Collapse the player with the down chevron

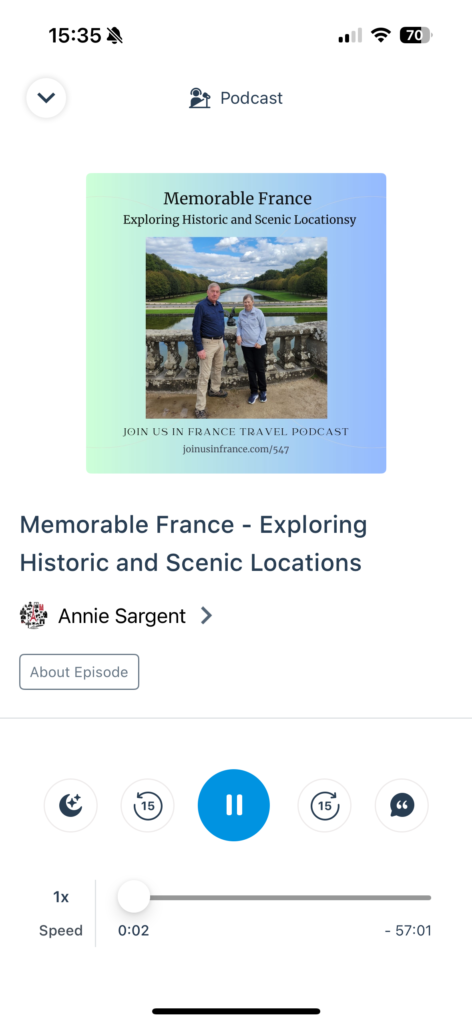click(x=46, y=98)
